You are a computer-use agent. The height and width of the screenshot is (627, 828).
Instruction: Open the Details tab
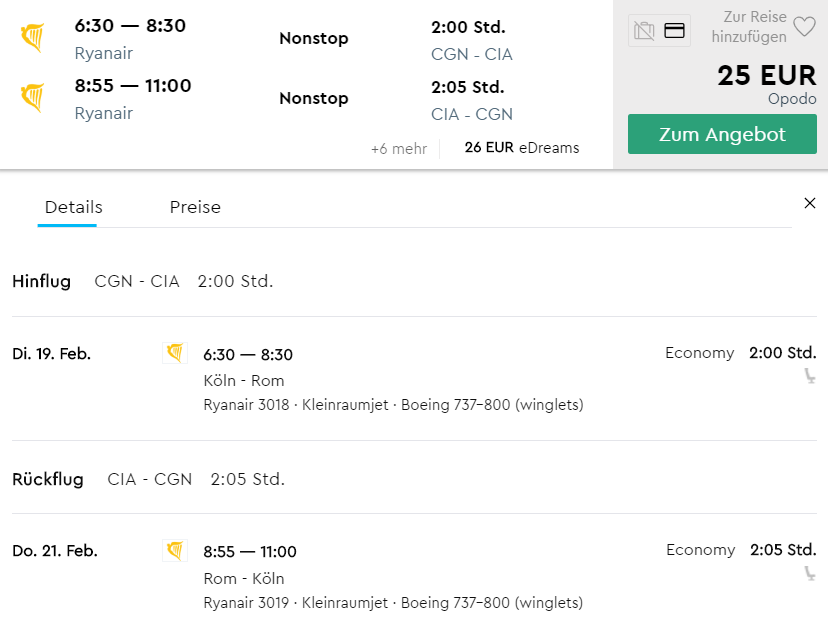tap(73, 207)
